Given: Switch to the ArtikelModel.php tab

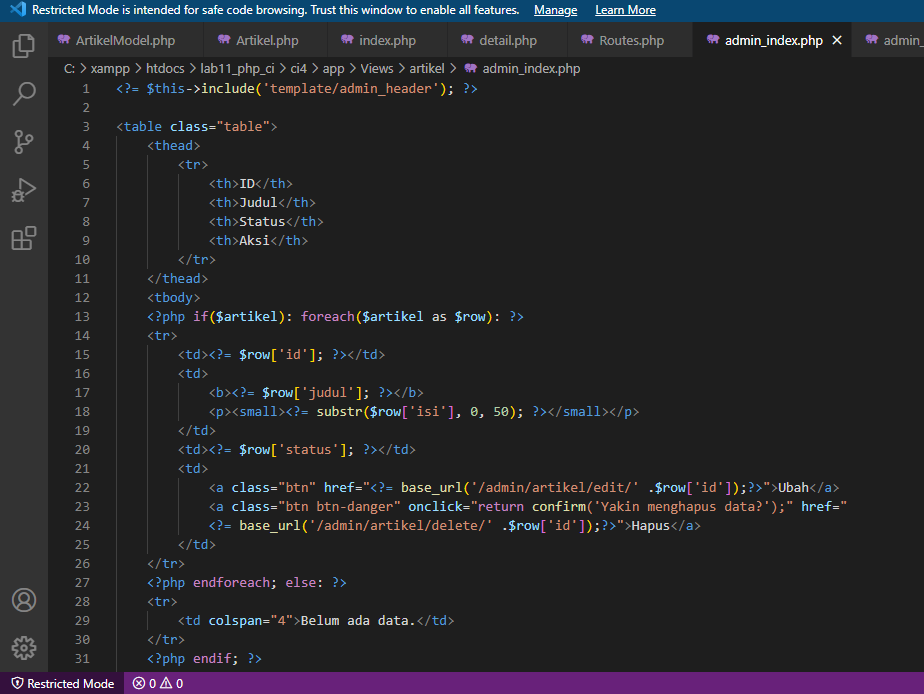Looking at the screenshot, I should [125, 41].
